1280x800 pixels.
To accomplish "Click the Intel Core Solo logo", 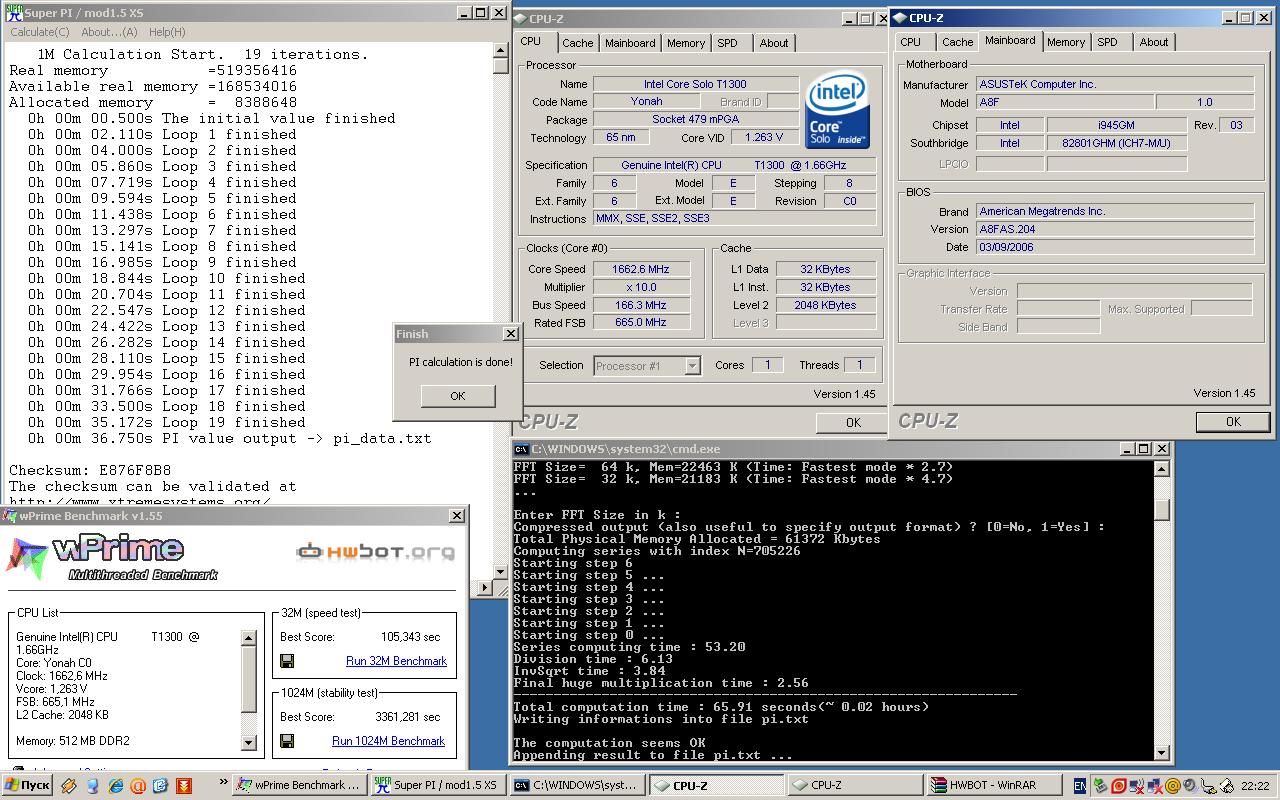I will (x=837, y=110).
